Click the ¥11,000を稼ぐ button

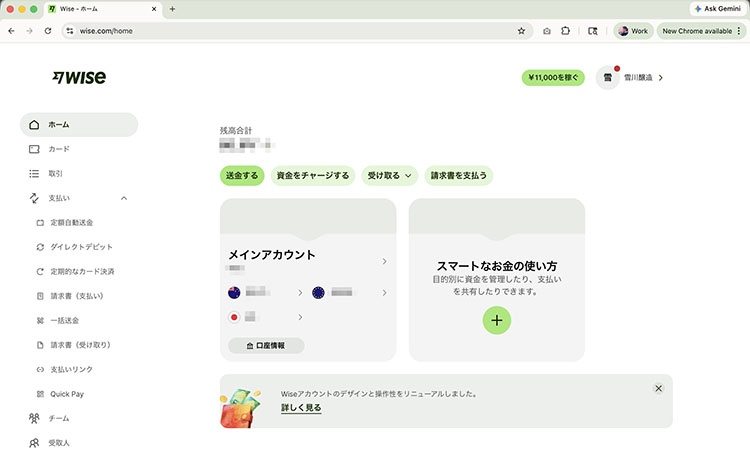553,77
